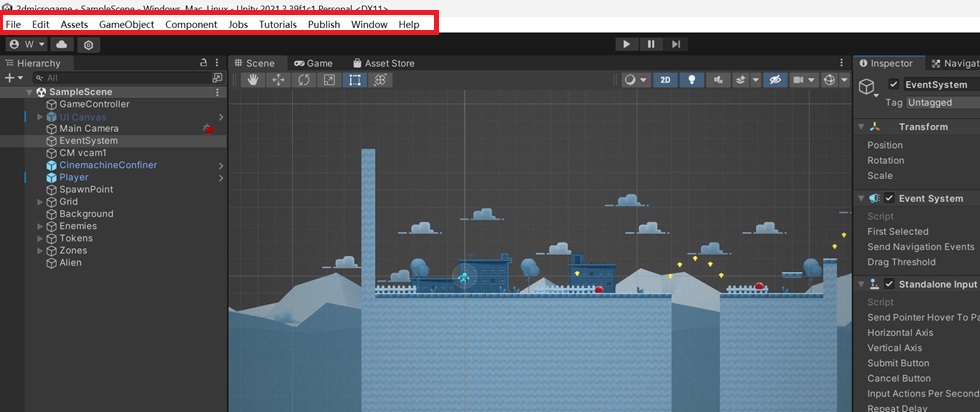The width and height of the screenshot is (980, 412).
Task: Open SampleScene options menu
Action: pos(217,92)
